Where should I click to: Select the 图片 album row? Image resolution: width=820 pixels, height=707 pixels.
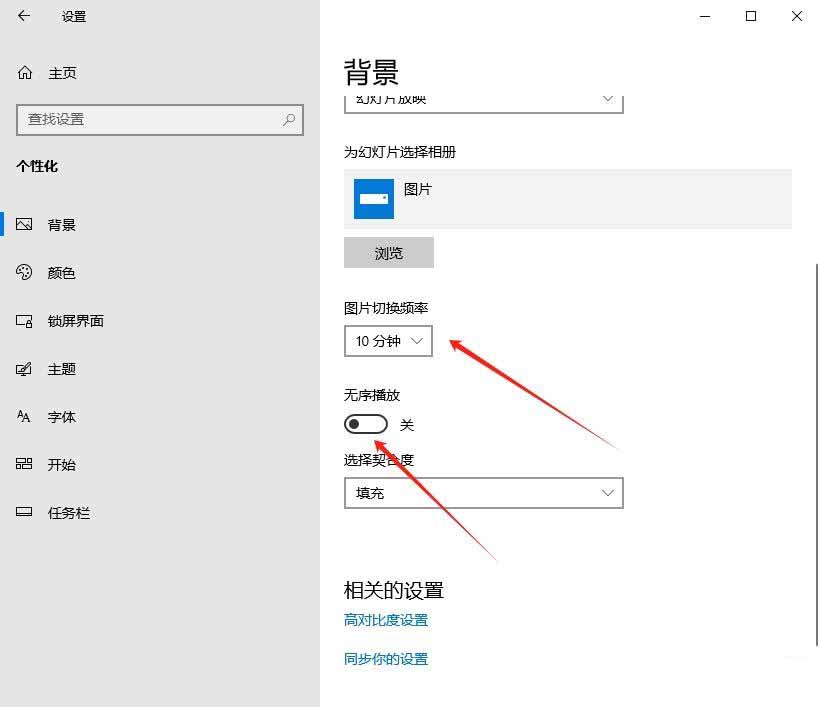tap(568, 199)
